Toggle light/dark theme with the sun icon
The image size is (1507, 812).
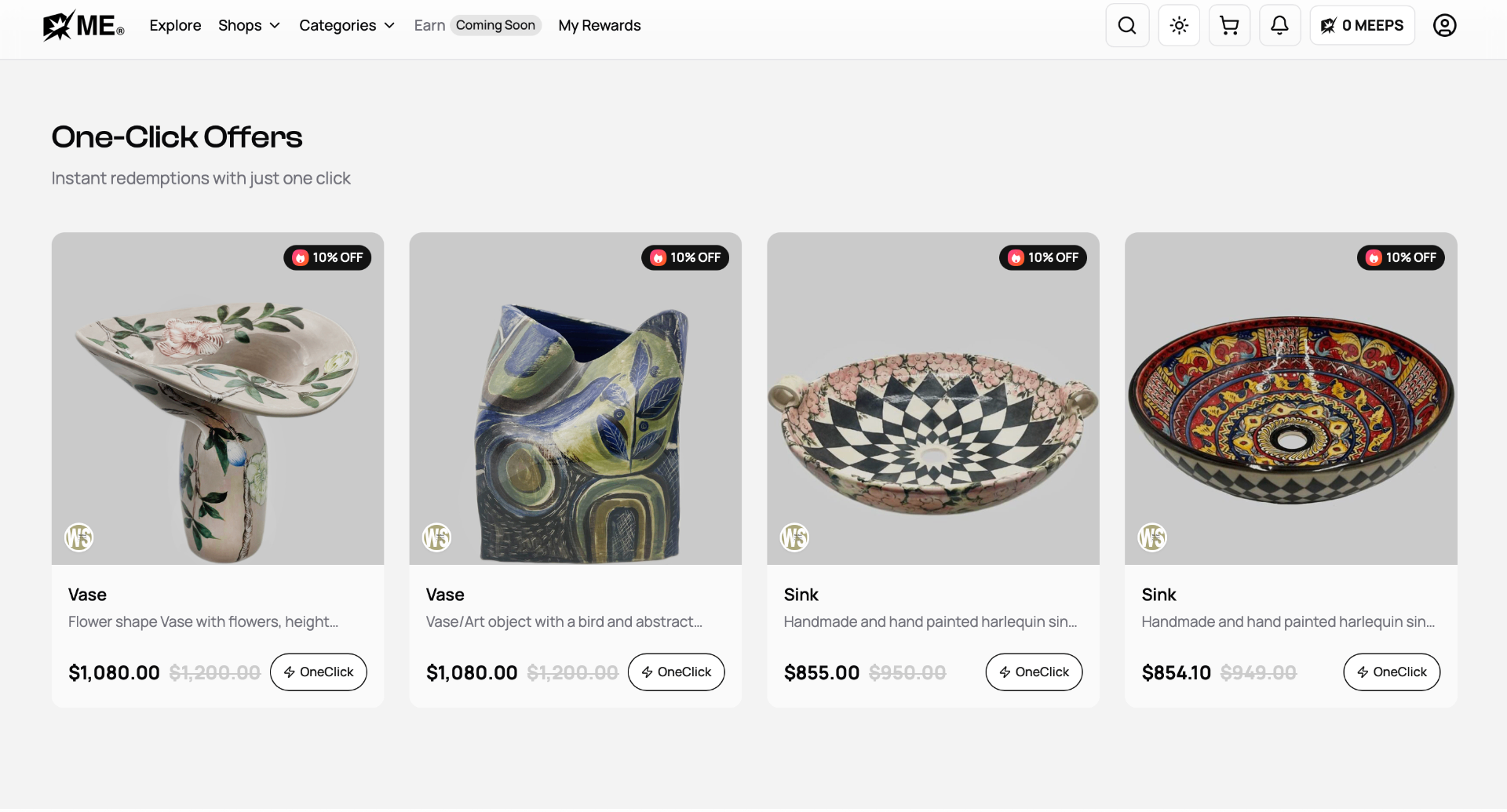(x=1179, y=24)
